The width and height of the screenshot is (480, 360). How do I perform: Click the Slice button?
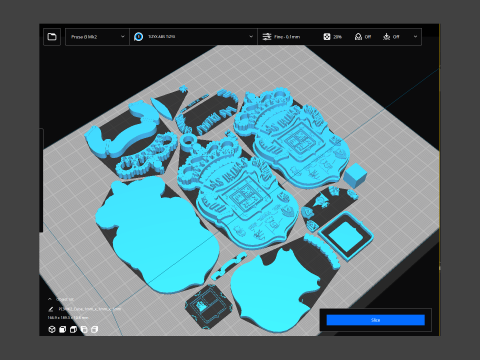tap(375, 320)
